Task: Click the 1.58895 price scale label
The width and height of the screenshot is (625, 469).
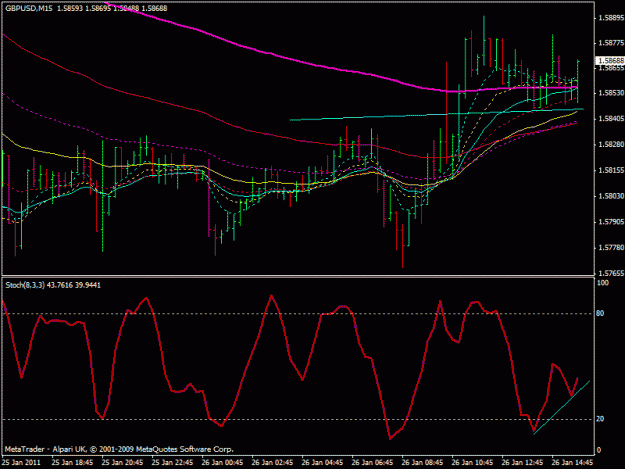Action: pyautogui.click(x=611, y=18)
